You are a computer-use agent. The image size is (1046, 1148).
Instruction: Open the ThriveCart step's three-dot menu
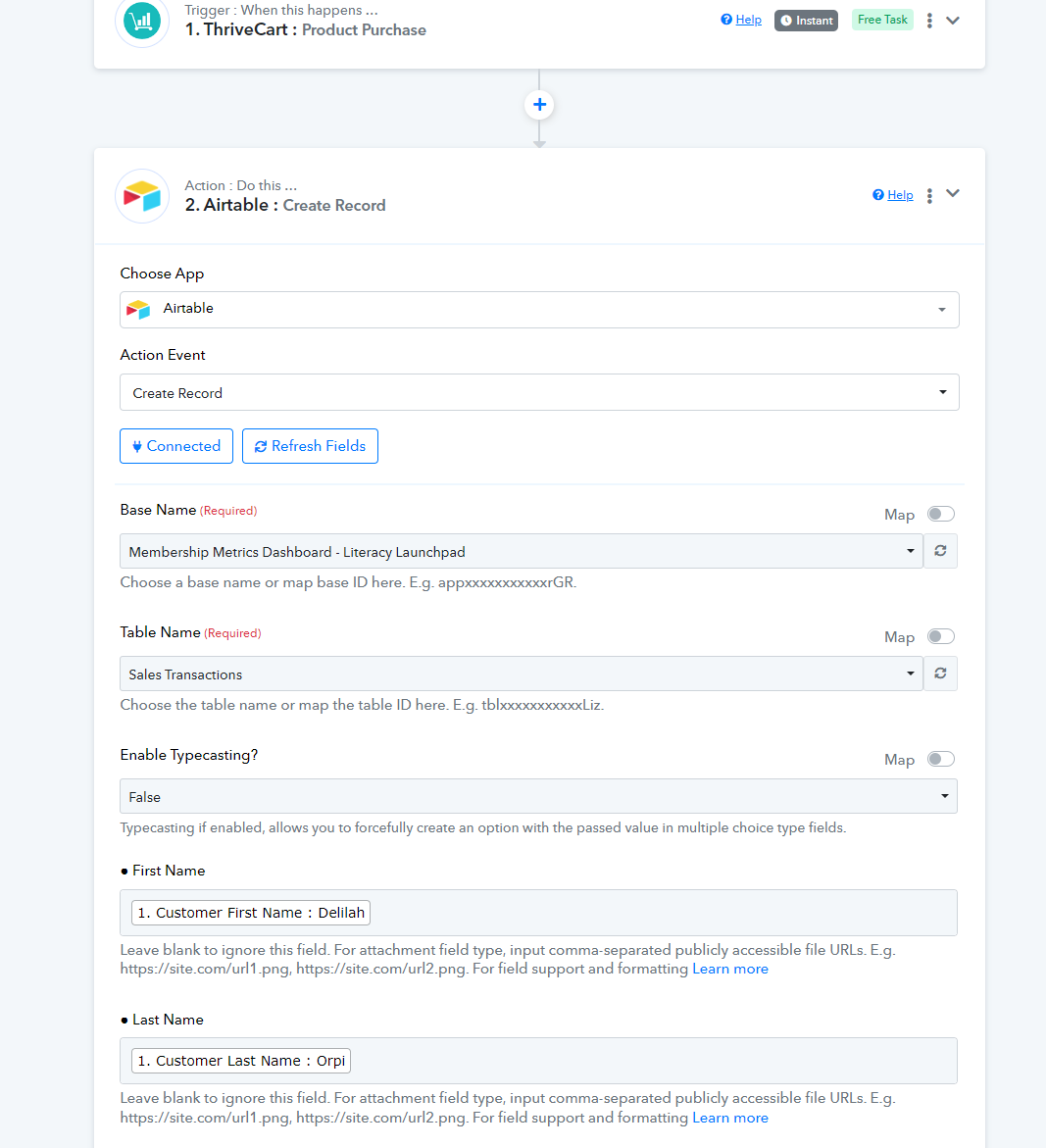coord(929,21)
